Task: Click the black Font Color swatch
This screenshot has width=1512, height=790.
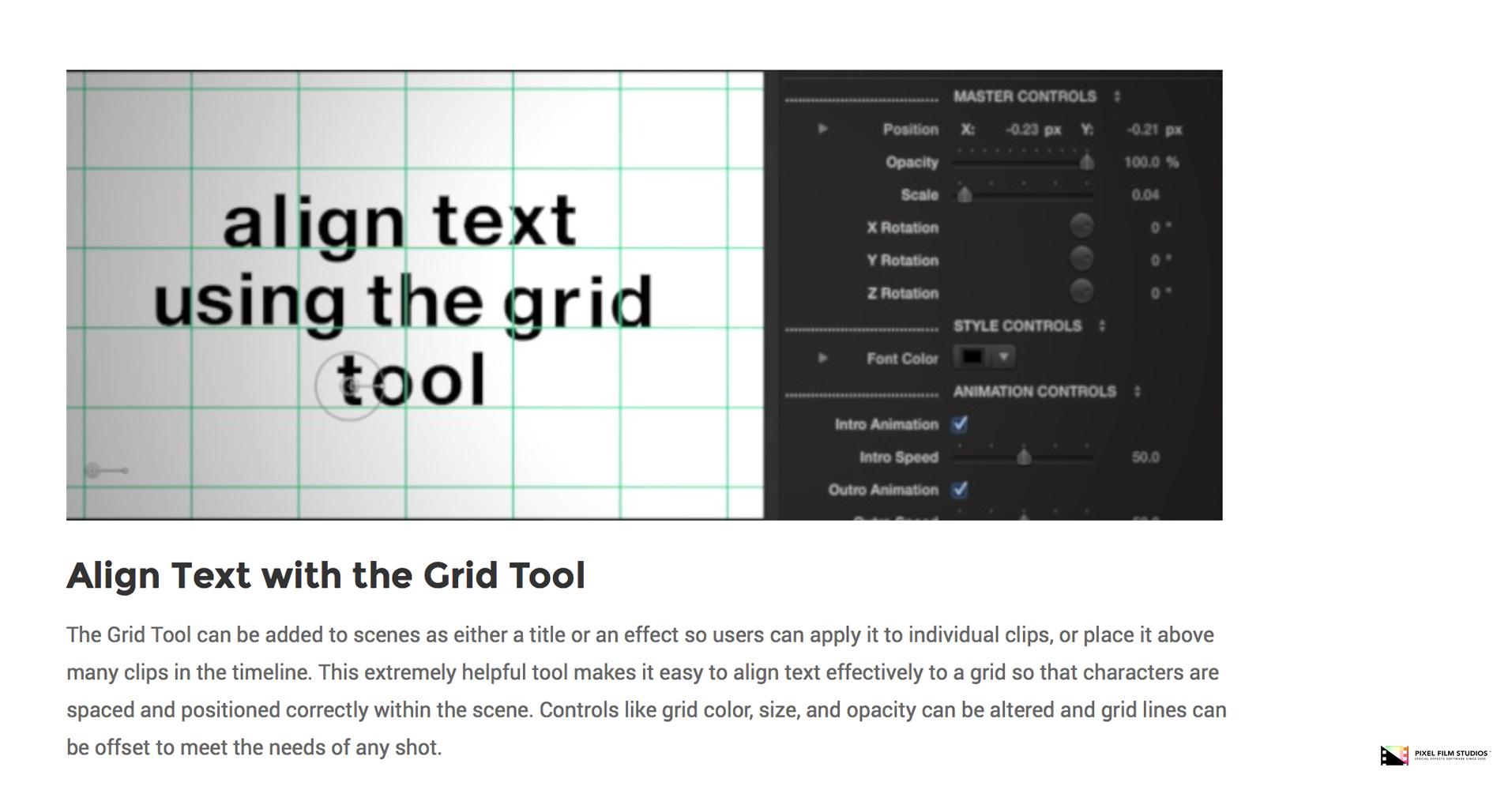Action: coord(972,357)
